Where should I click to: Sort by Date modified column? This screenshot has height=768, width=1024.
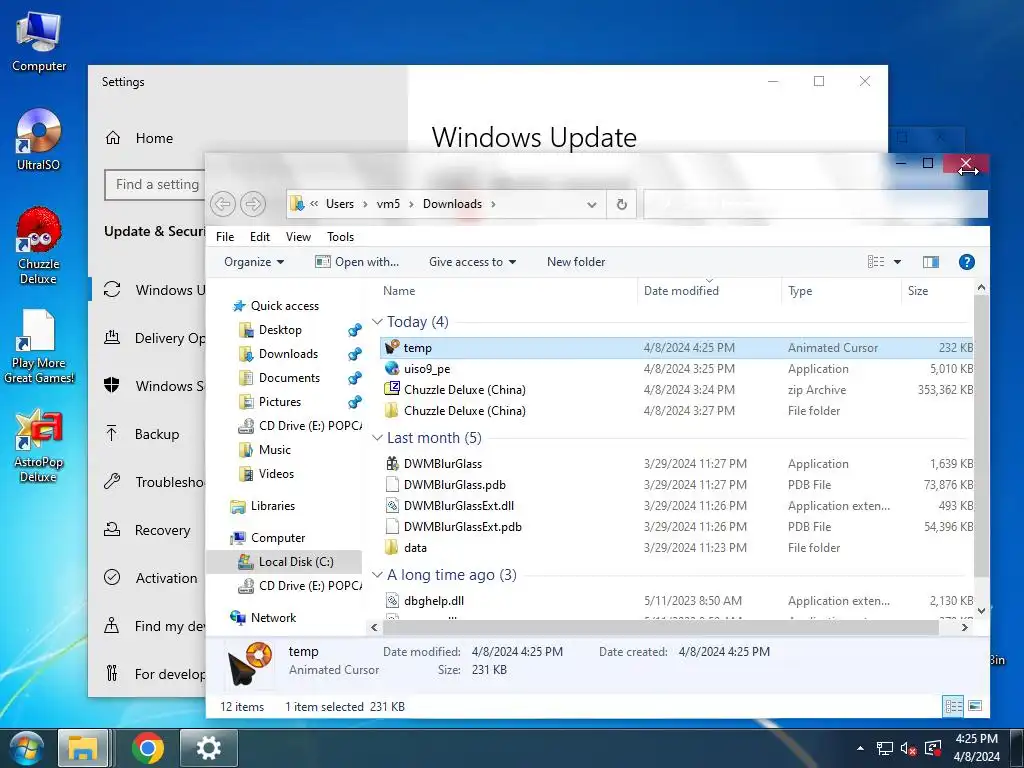[x=709, y=291]
